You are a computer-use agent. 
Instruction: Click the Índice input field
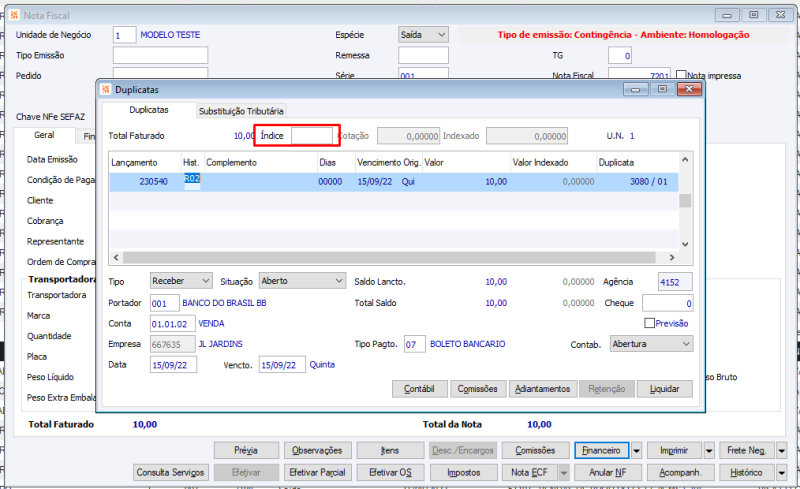point(312,136)
